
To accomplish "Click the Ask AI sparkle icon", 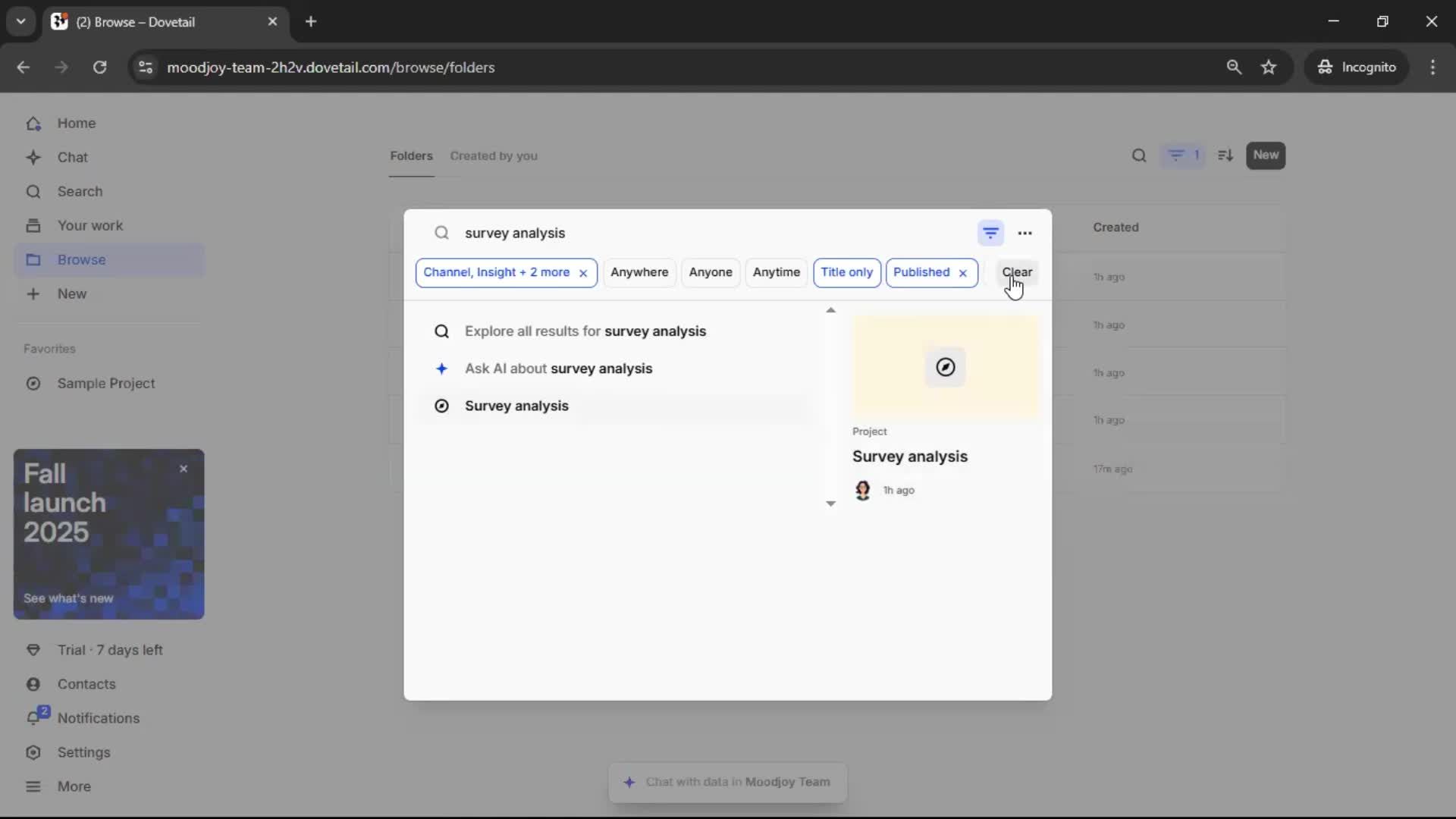I will (x=441, y=369).
